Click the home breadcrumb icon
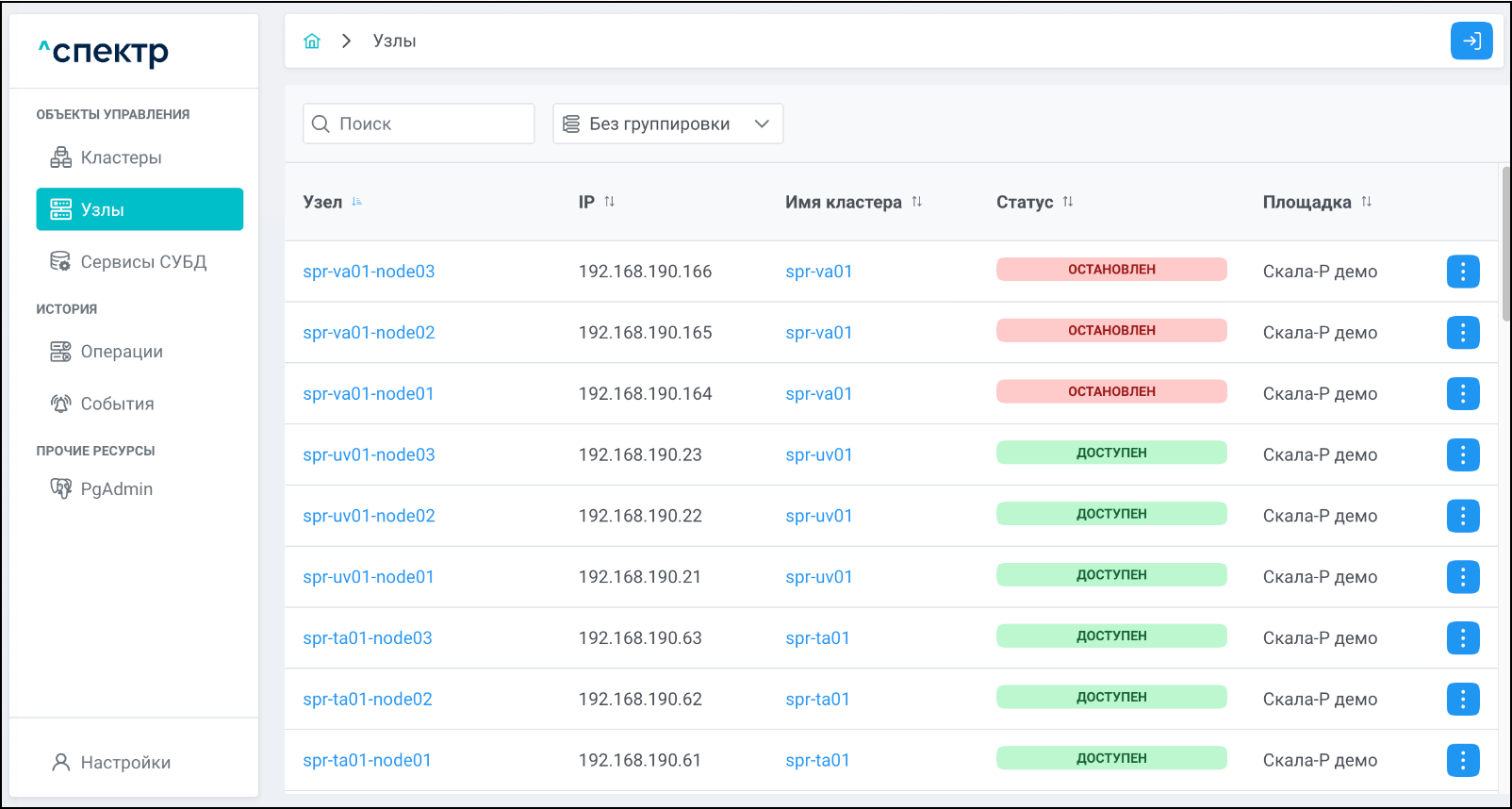The image size is (1512, 809). (x=312, y=41)
